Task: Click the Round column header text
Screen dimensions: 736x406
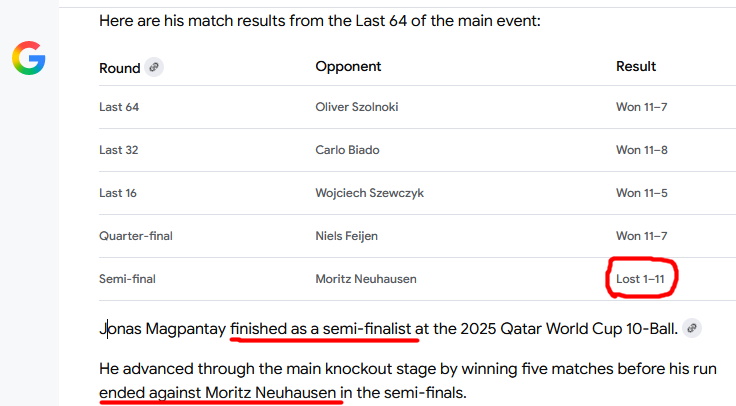Action: (x=120, y=68)
